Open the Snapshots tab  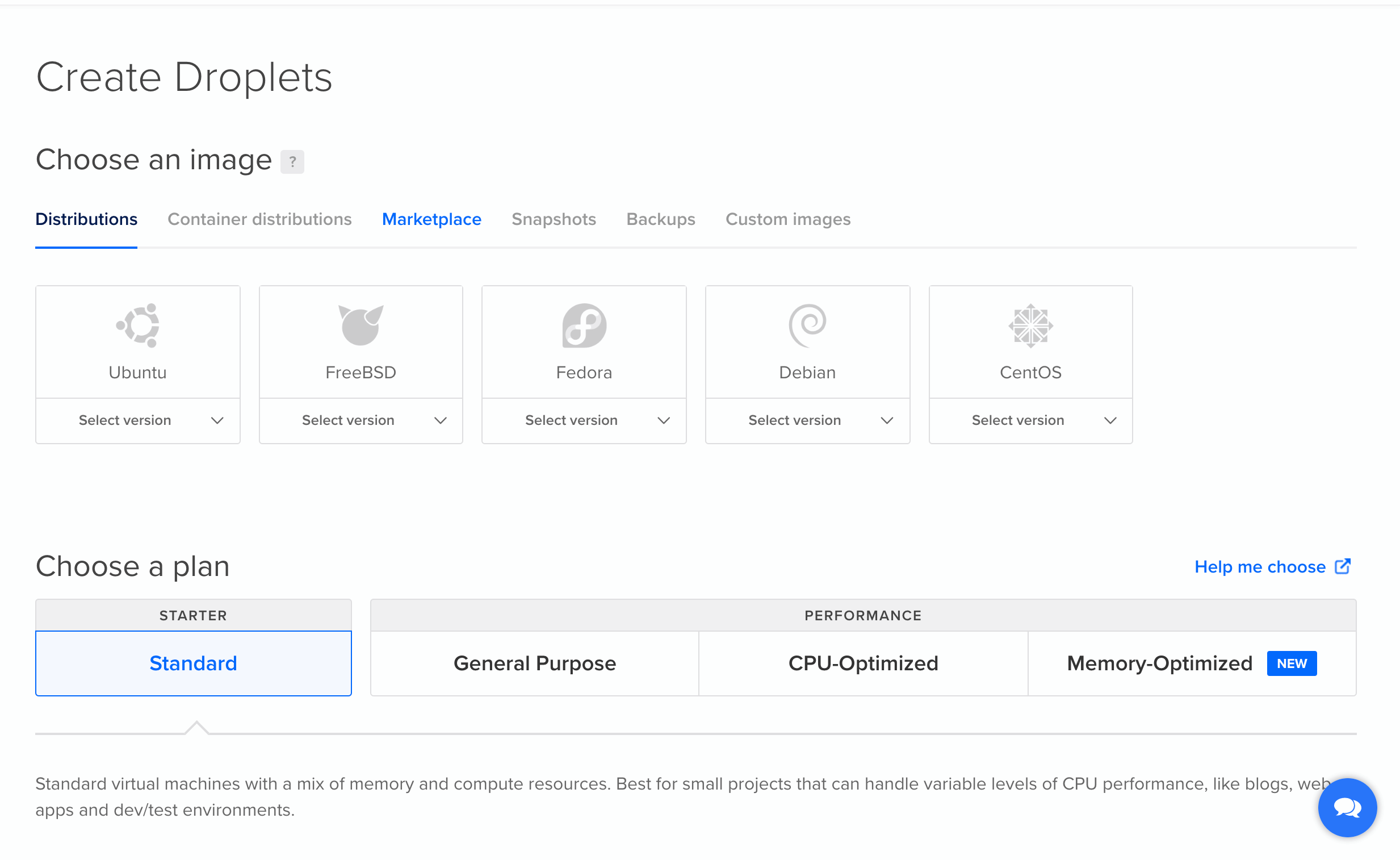click(x=554, y=219)
